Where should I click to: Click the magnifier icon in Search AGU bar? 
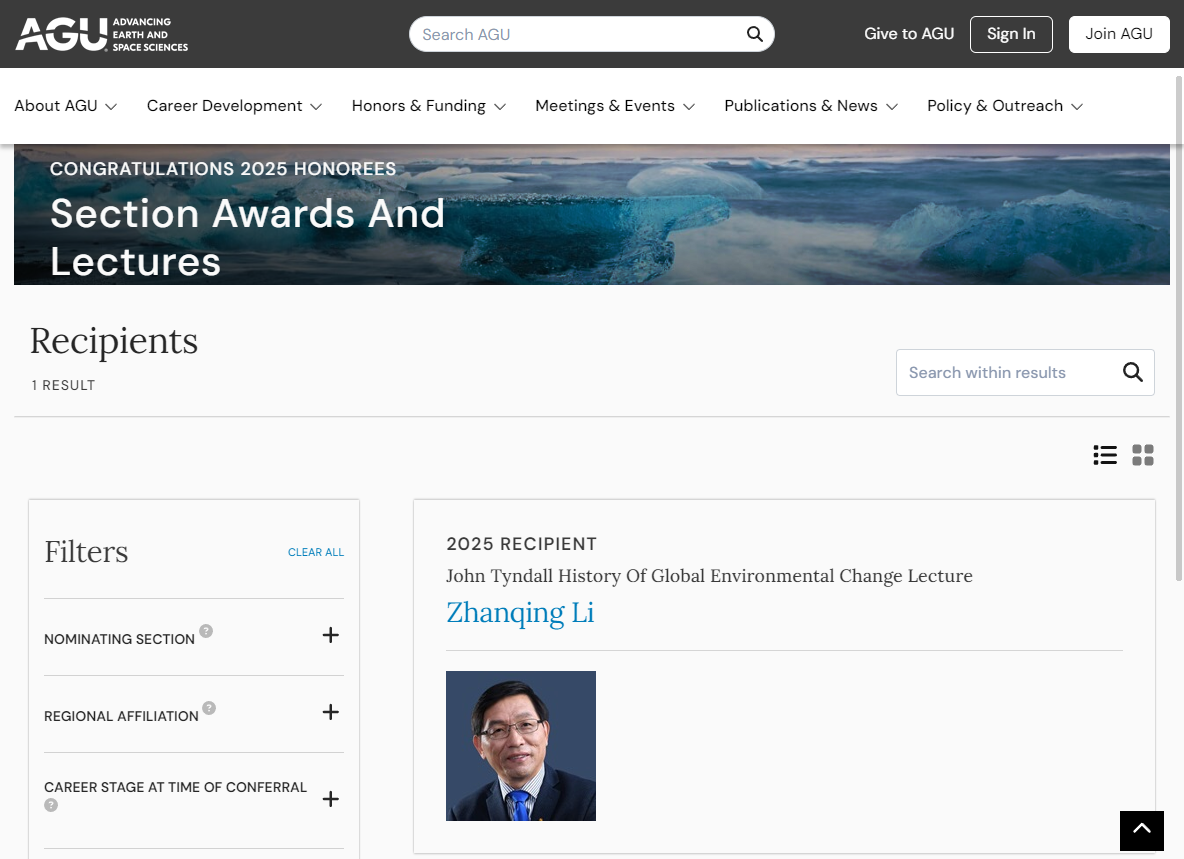pyautogui.click(x=755, y=34)
